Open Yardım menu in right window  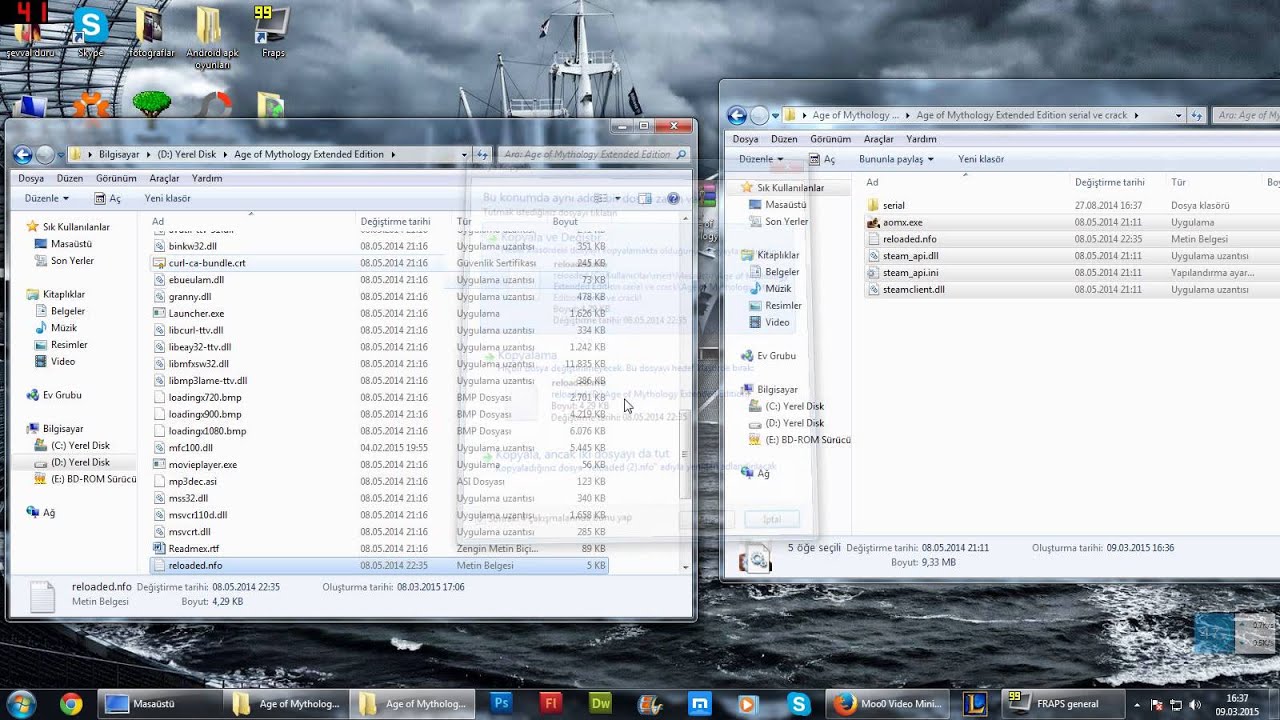pyautogui.click(x=921, y=139)
